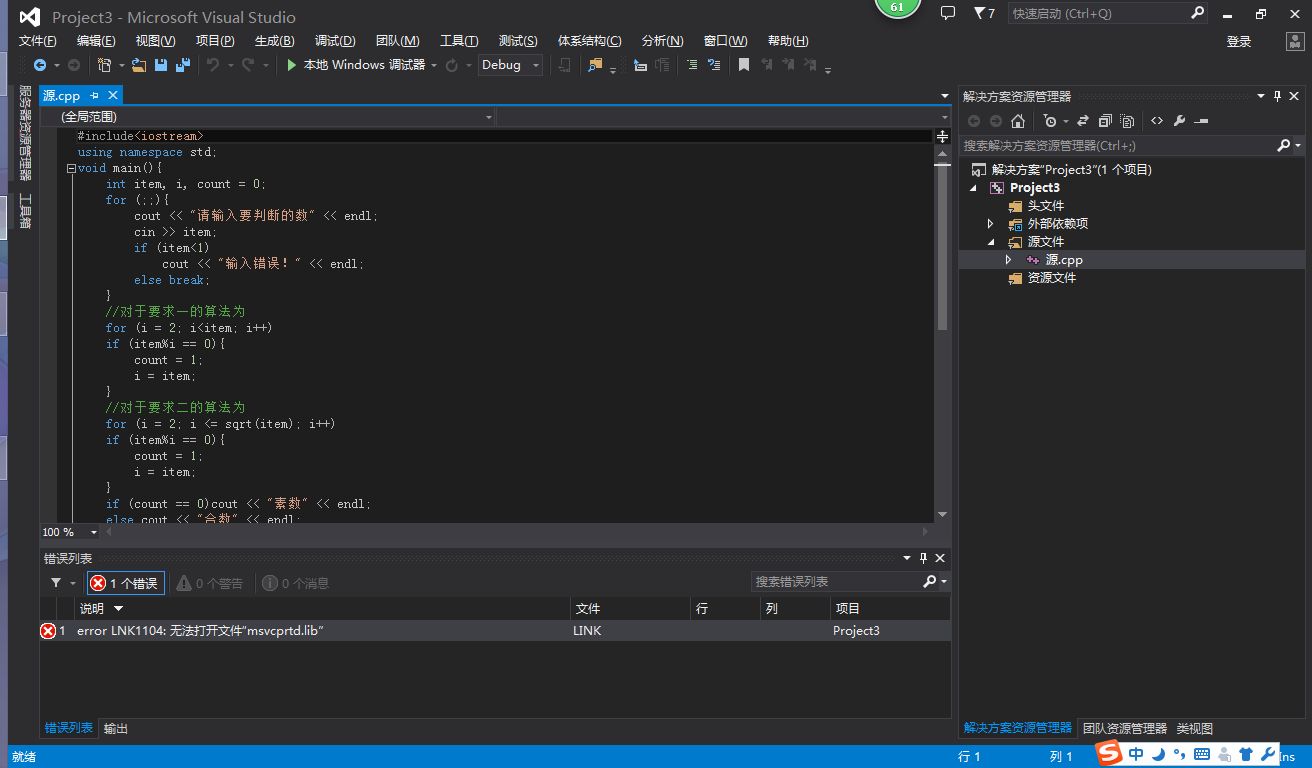Screen dimensions: 1312x768
Task: Click the 1 个错误 filter button
Action: 124,582
